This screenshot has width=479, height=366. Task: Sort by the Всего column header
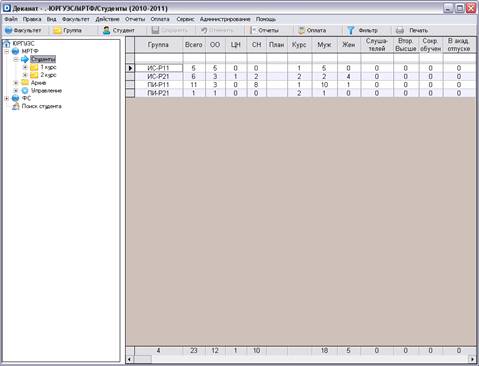194,45
